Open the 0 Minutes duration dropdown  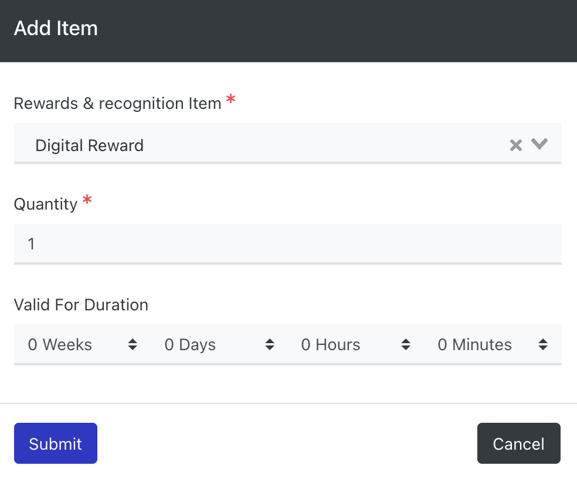(493, 345)
